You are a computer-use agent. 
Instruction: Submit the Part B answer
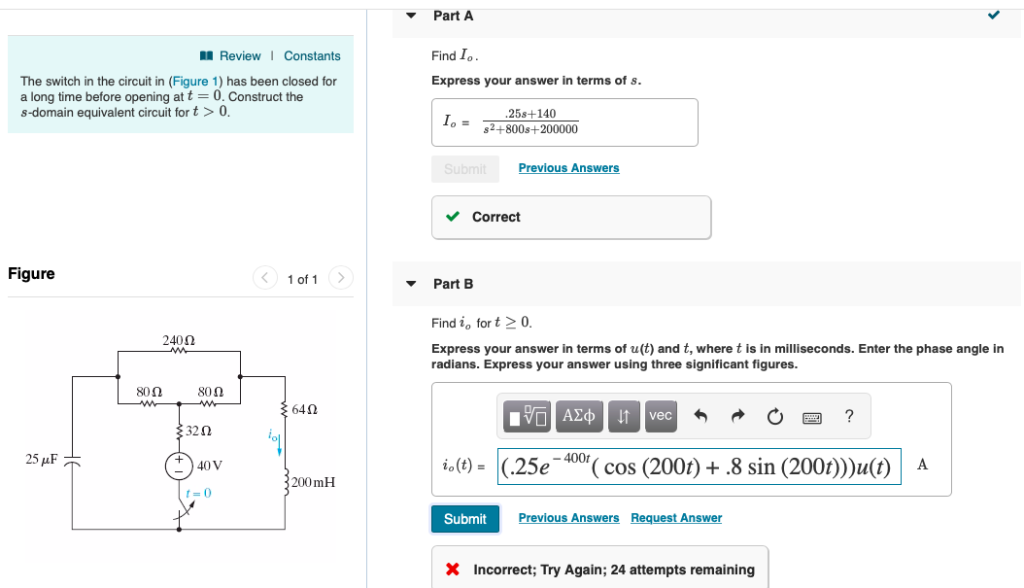465,518
